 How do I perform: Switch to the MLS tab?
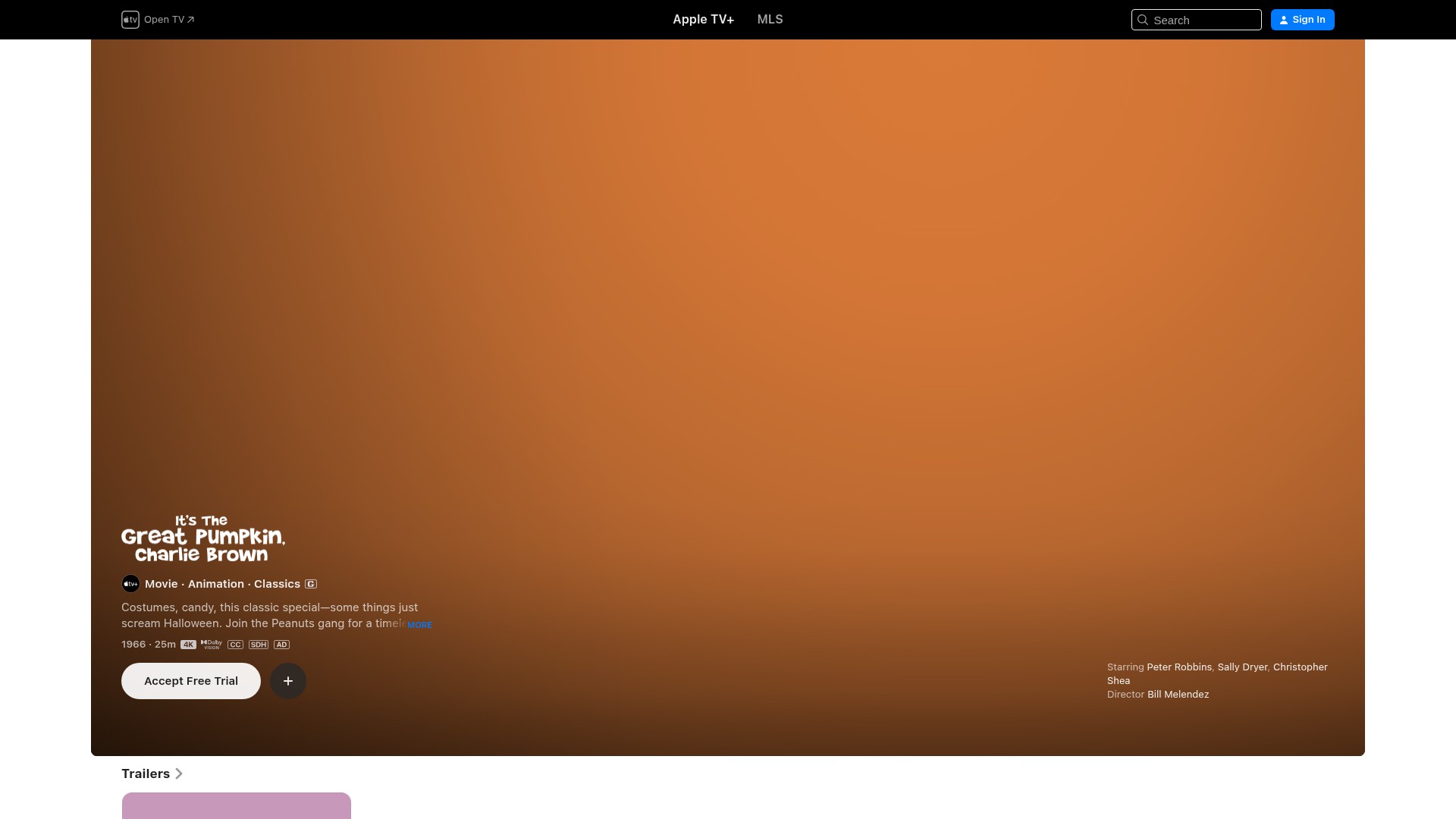click(x=770, y=20)
